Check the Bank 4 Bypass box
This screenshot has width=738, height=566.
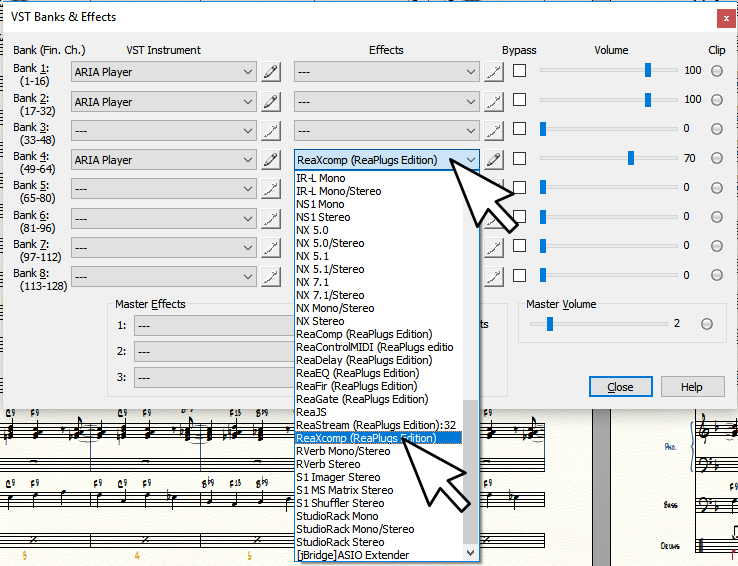[519, 158]
